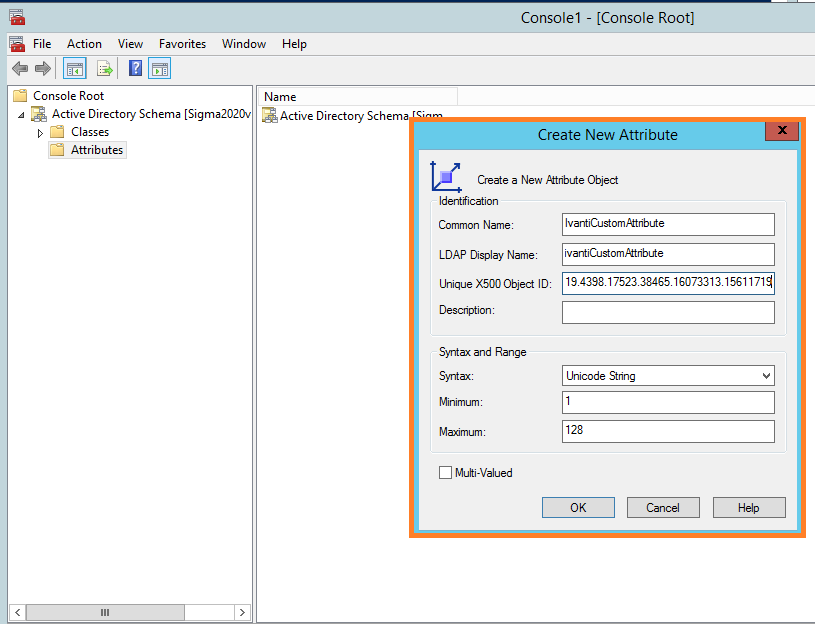Image resolution: width=815 pixels, height=624 pixels.
Task: Enable the Multi-Valued checkbox
Action: click(445, 472)
